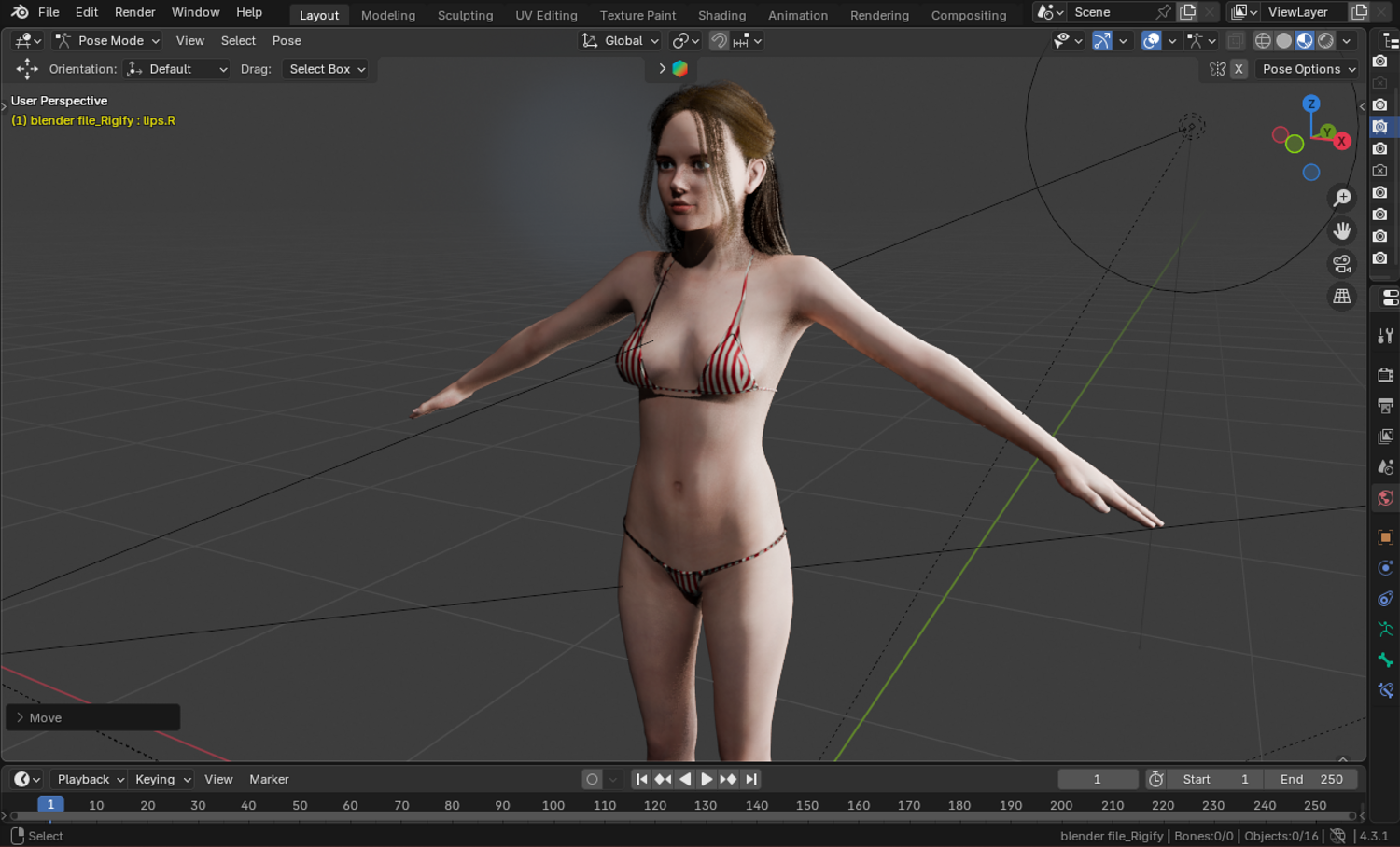Click the red X axis on the navigation gizmo
Viewport: 1400px width, 847px height.
tap(1342, 141)
